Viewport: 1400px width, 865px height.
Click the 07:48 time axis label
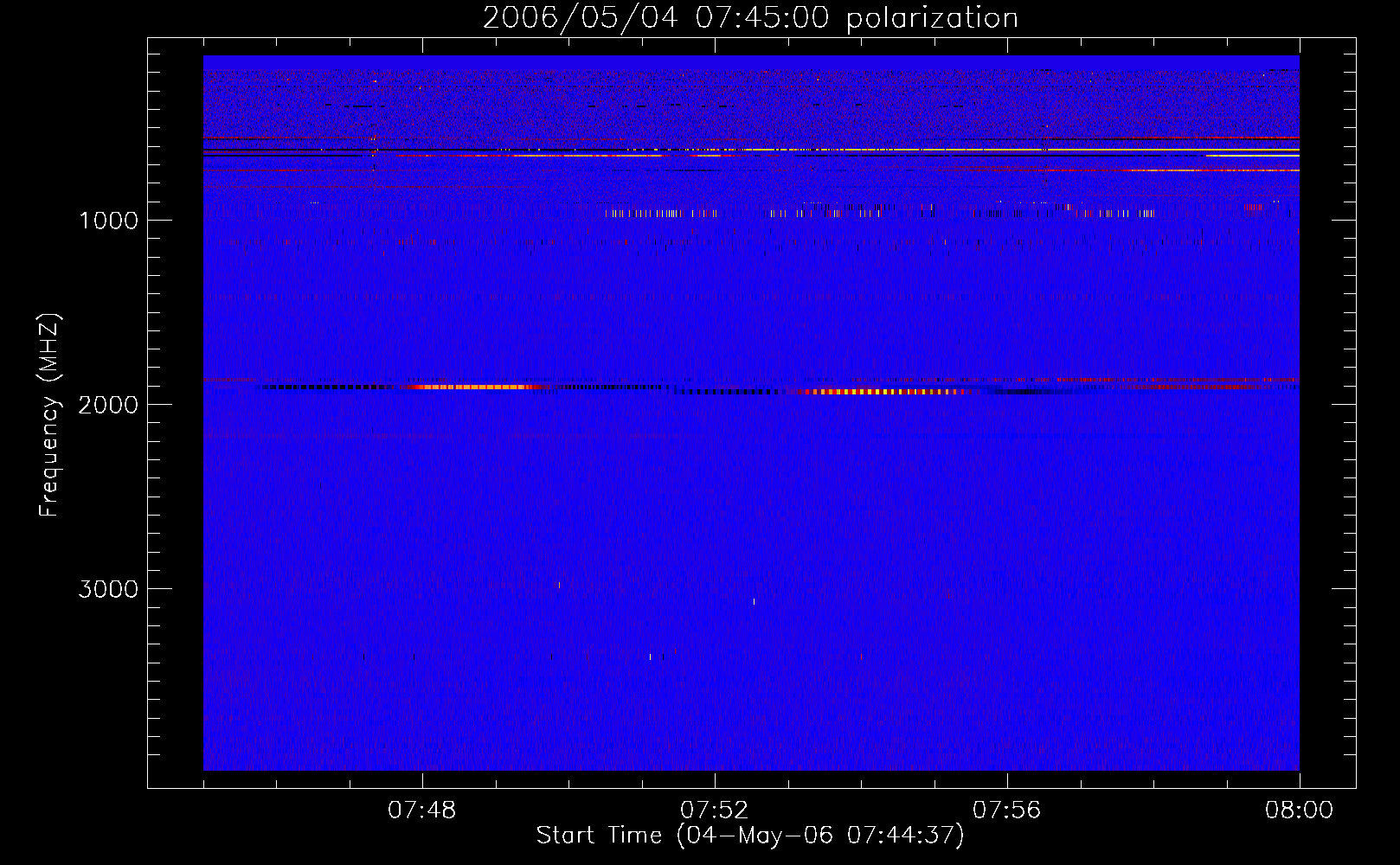point(422,811)
